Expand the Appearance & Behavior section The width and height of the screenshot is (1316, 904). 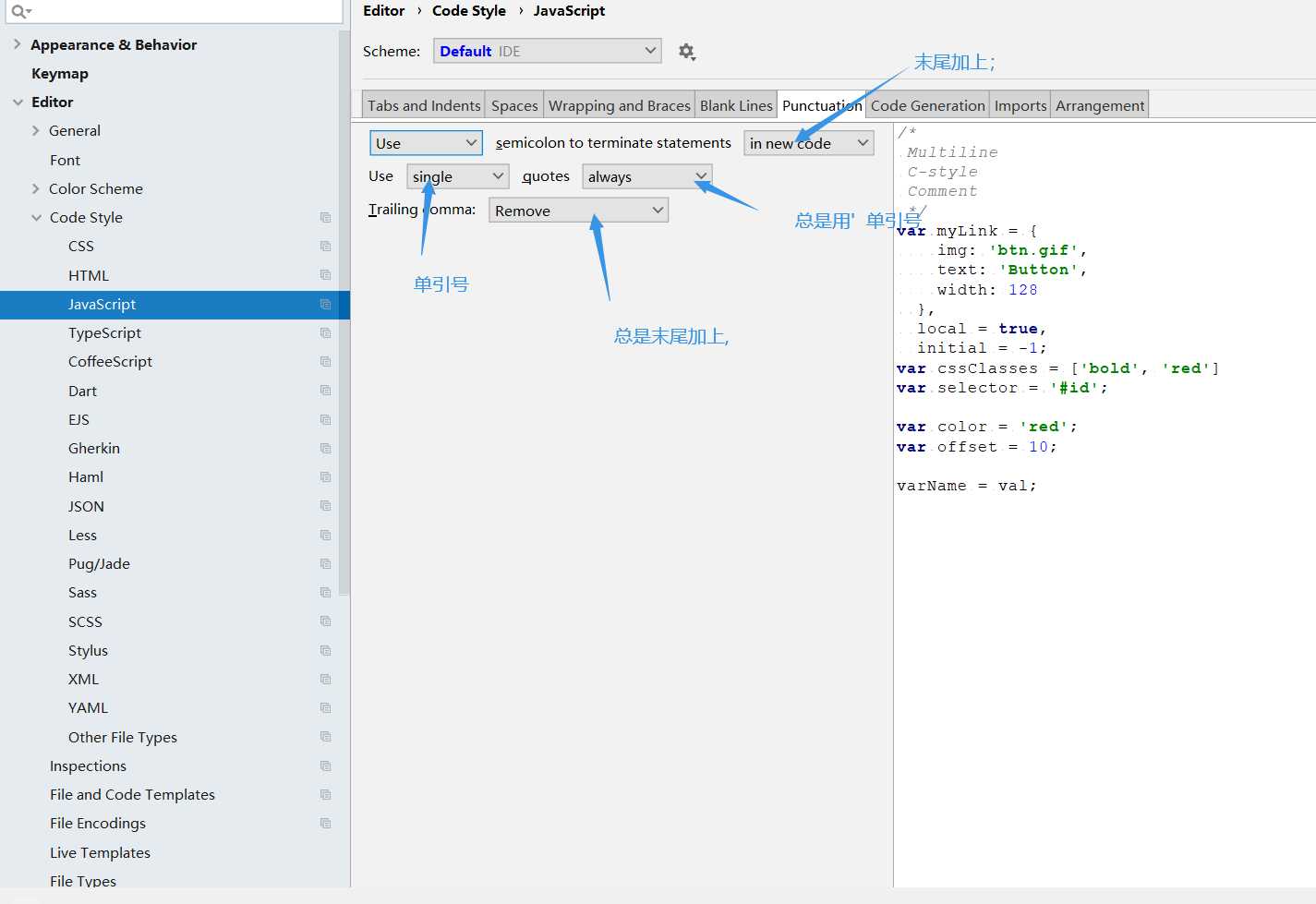point(17,44)
